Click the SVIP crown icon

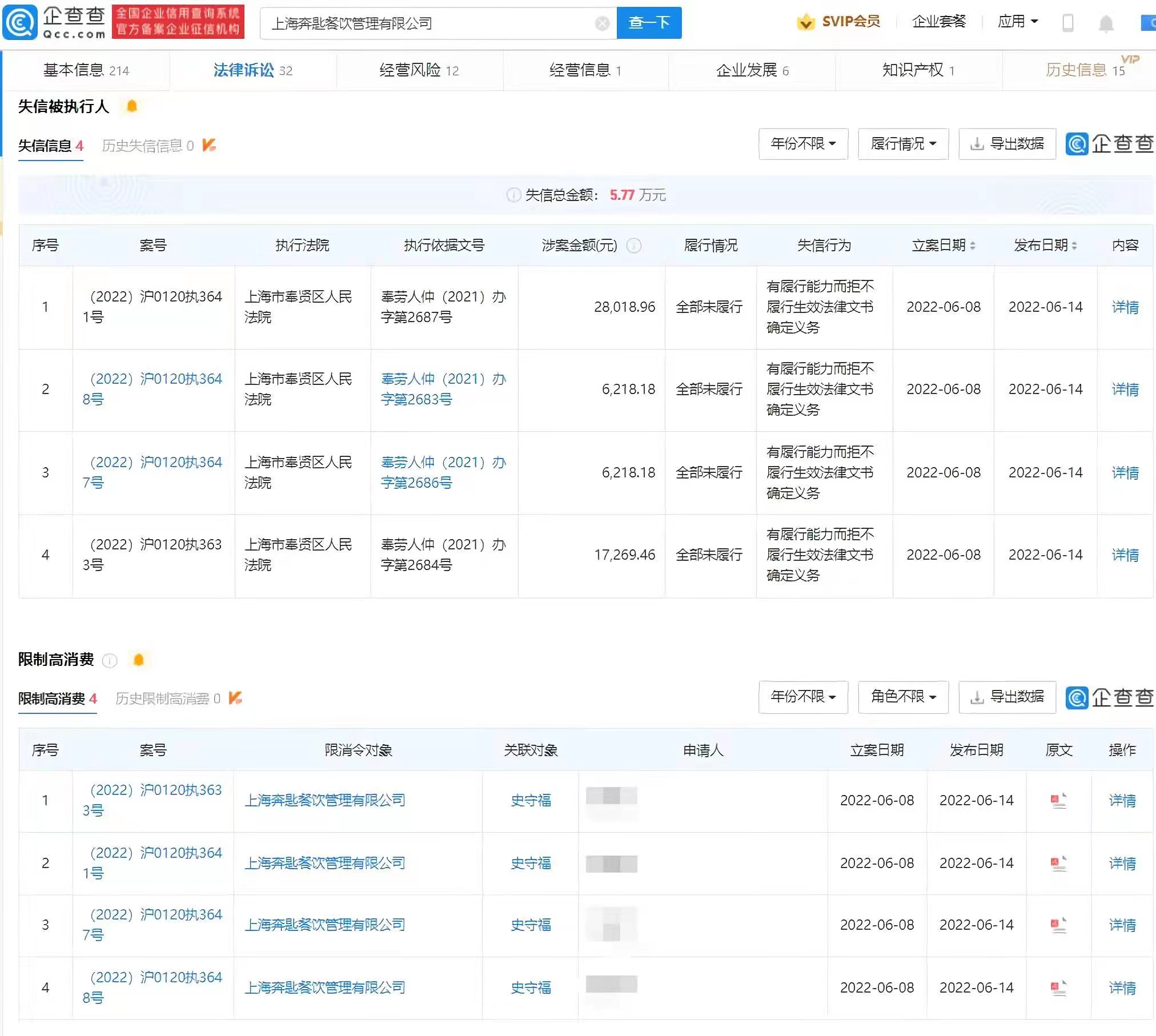pos(806,22)
